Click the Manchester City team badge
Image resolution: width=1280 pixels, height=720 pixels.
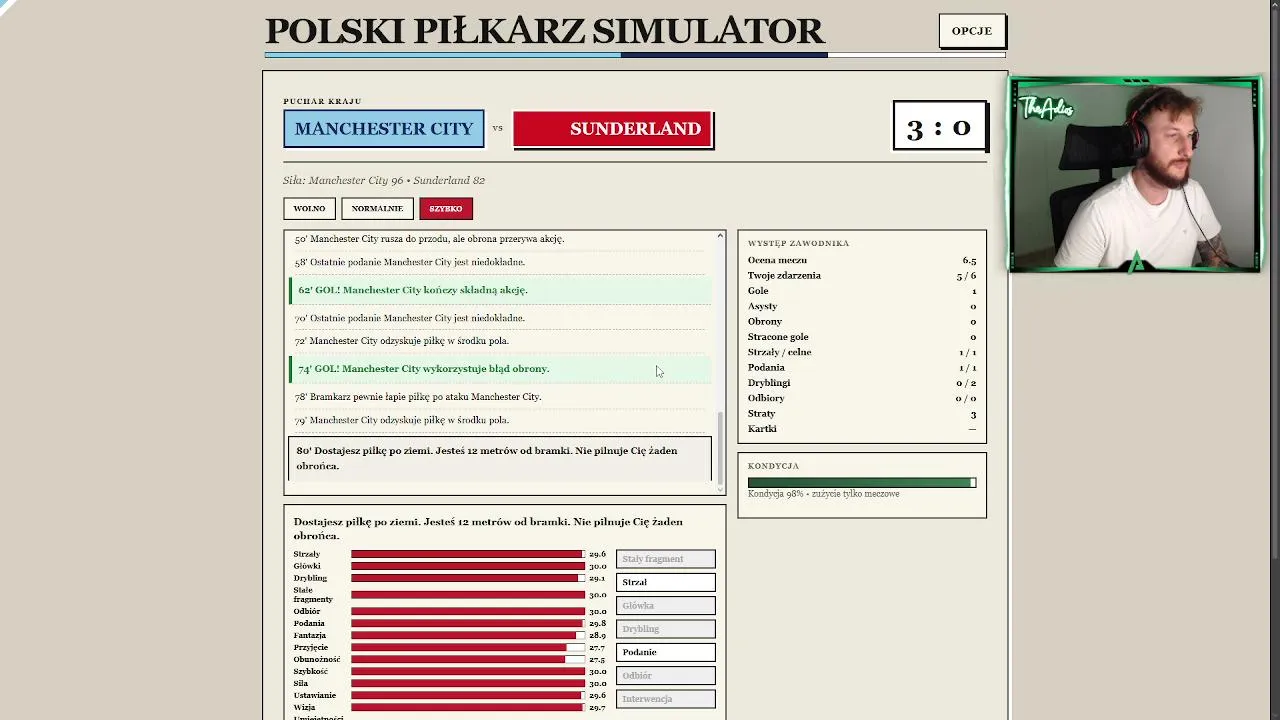(x=384, y=129)
